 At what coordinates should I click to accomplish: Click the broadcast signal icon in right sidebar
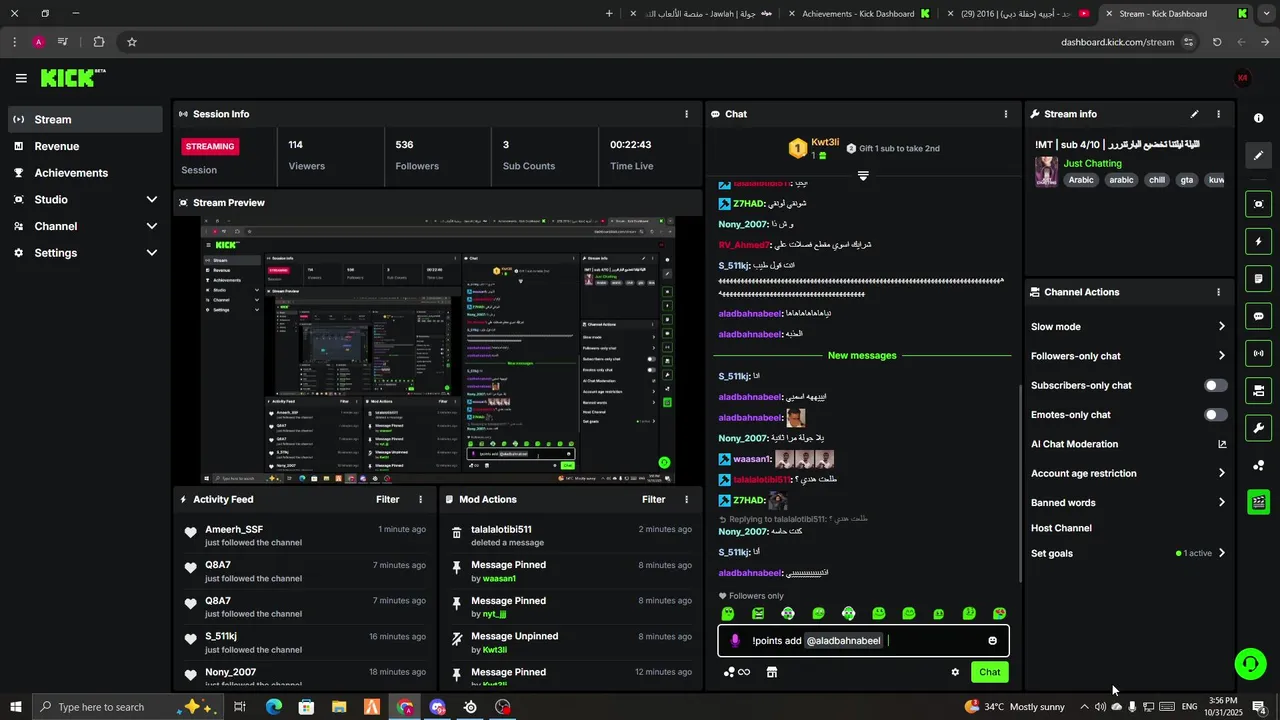[1258, 353]
